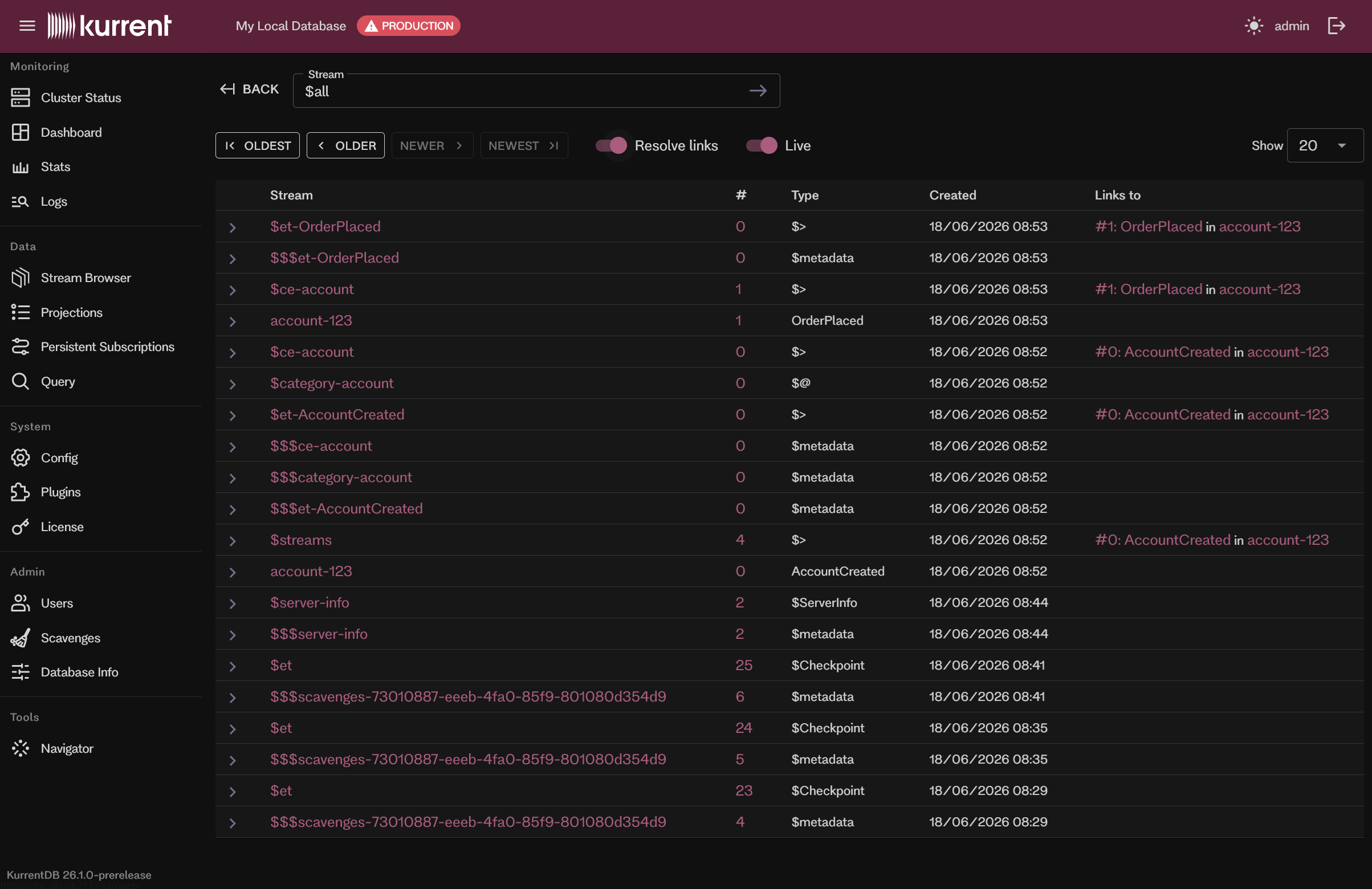Open Scavenges admin page
The width and height of the screenshot is (1372, 889).
pyautogui.click(x=70, y=638)
